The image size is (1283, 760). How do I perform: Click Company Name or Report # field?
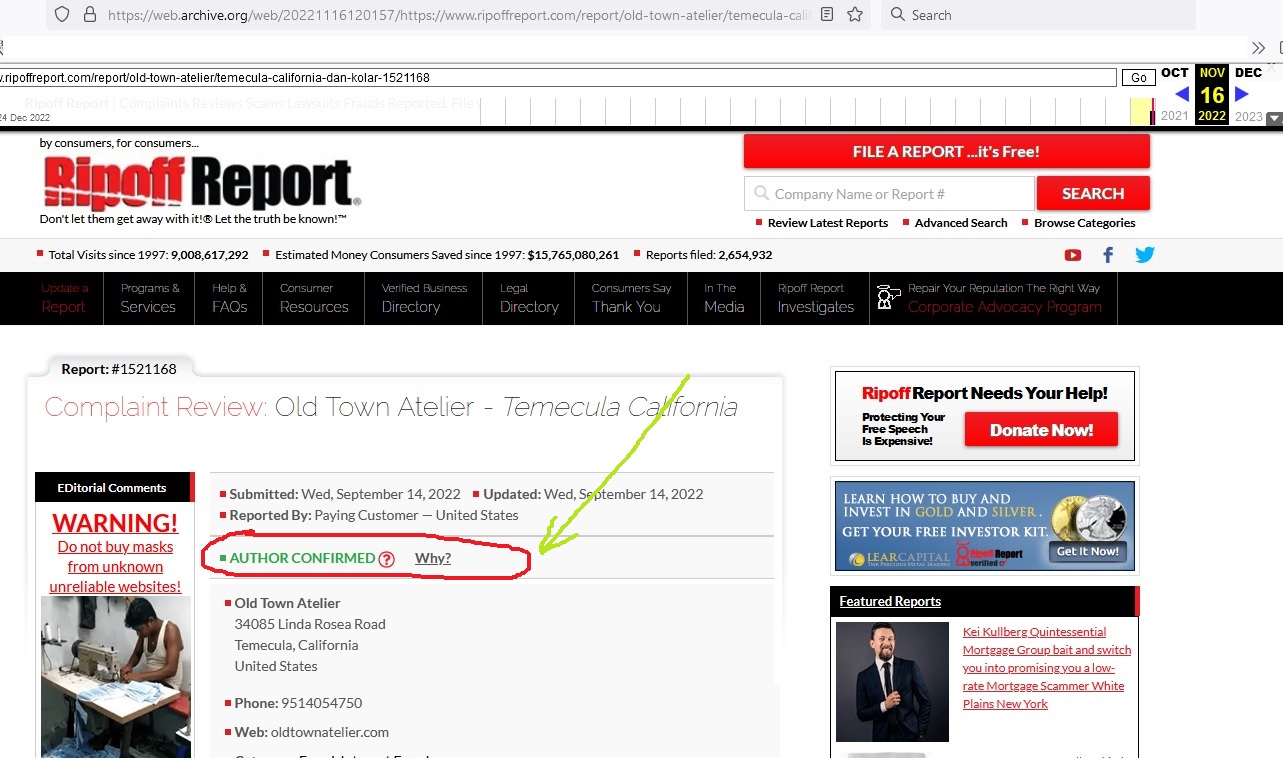pyautogui.click(x=889, y=194)
